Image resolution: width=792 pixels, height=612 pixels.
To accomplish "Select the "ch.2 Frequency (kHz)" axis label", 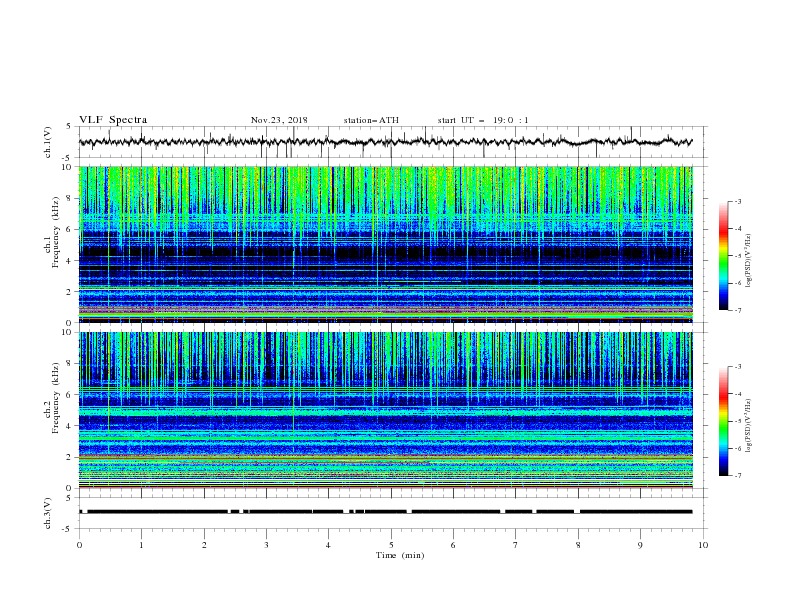I will pos(52,398).
